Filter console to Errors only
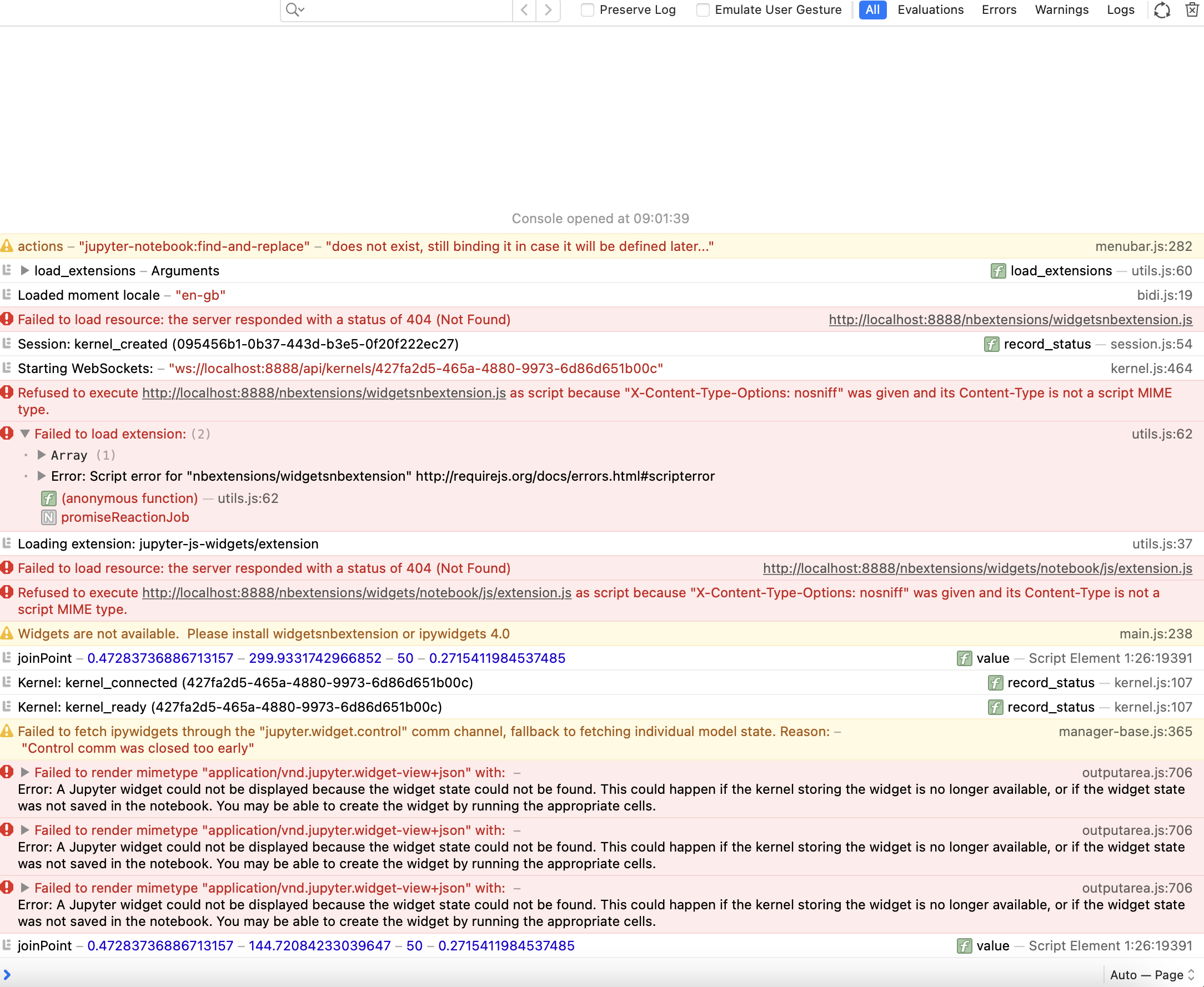The width and height of the screenshot is (1204, 987). click(x=999, y=9)
